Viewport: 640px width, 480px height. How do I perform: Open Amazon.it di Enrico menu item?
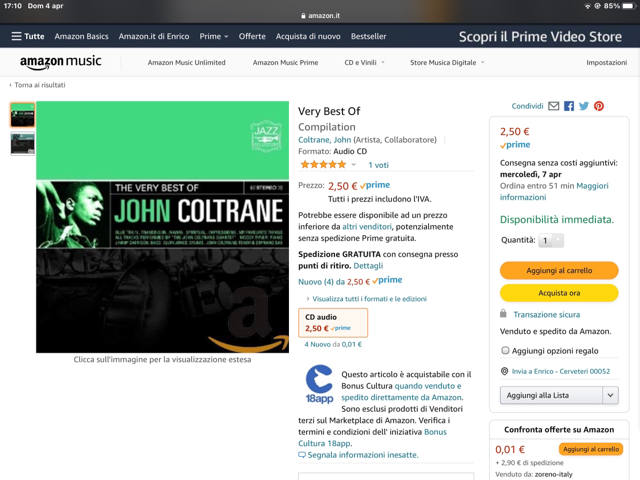154,36
